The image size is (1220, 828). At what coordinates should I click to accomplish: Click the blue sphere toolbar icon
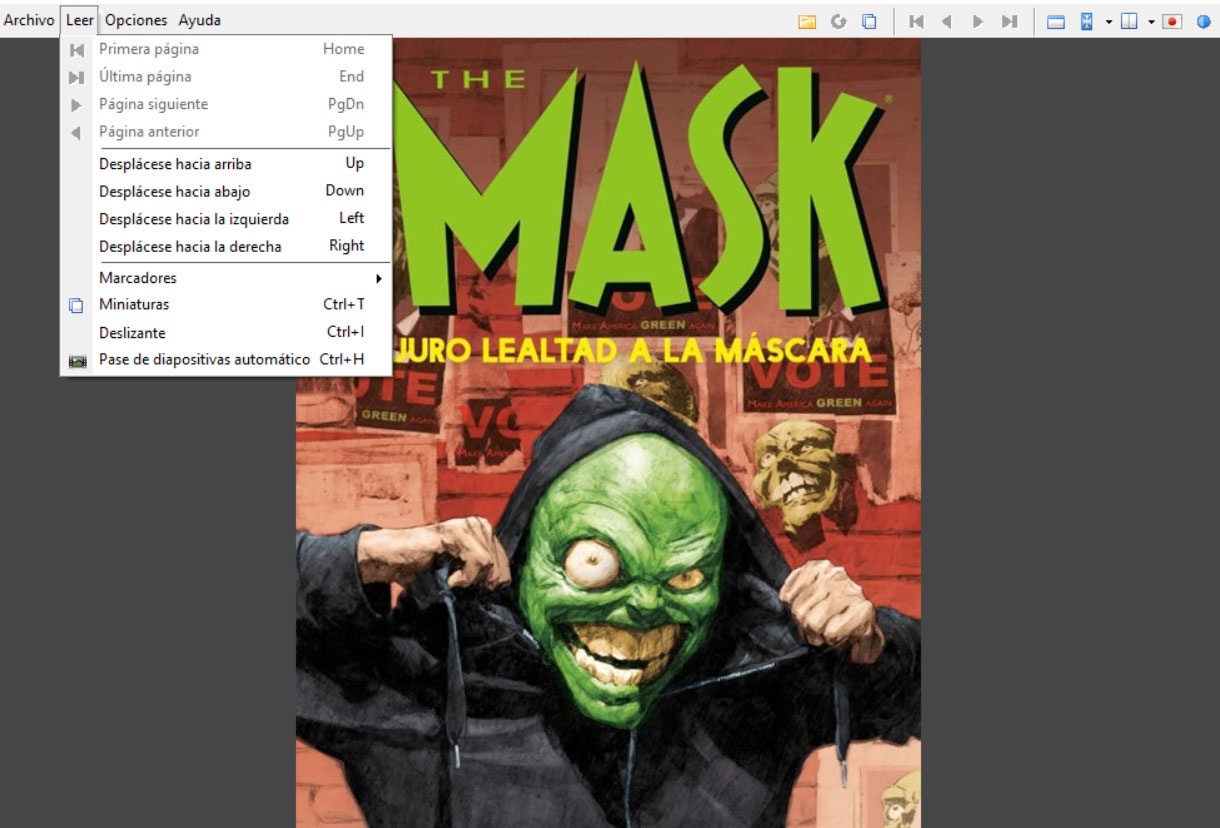pos(1203,21)
